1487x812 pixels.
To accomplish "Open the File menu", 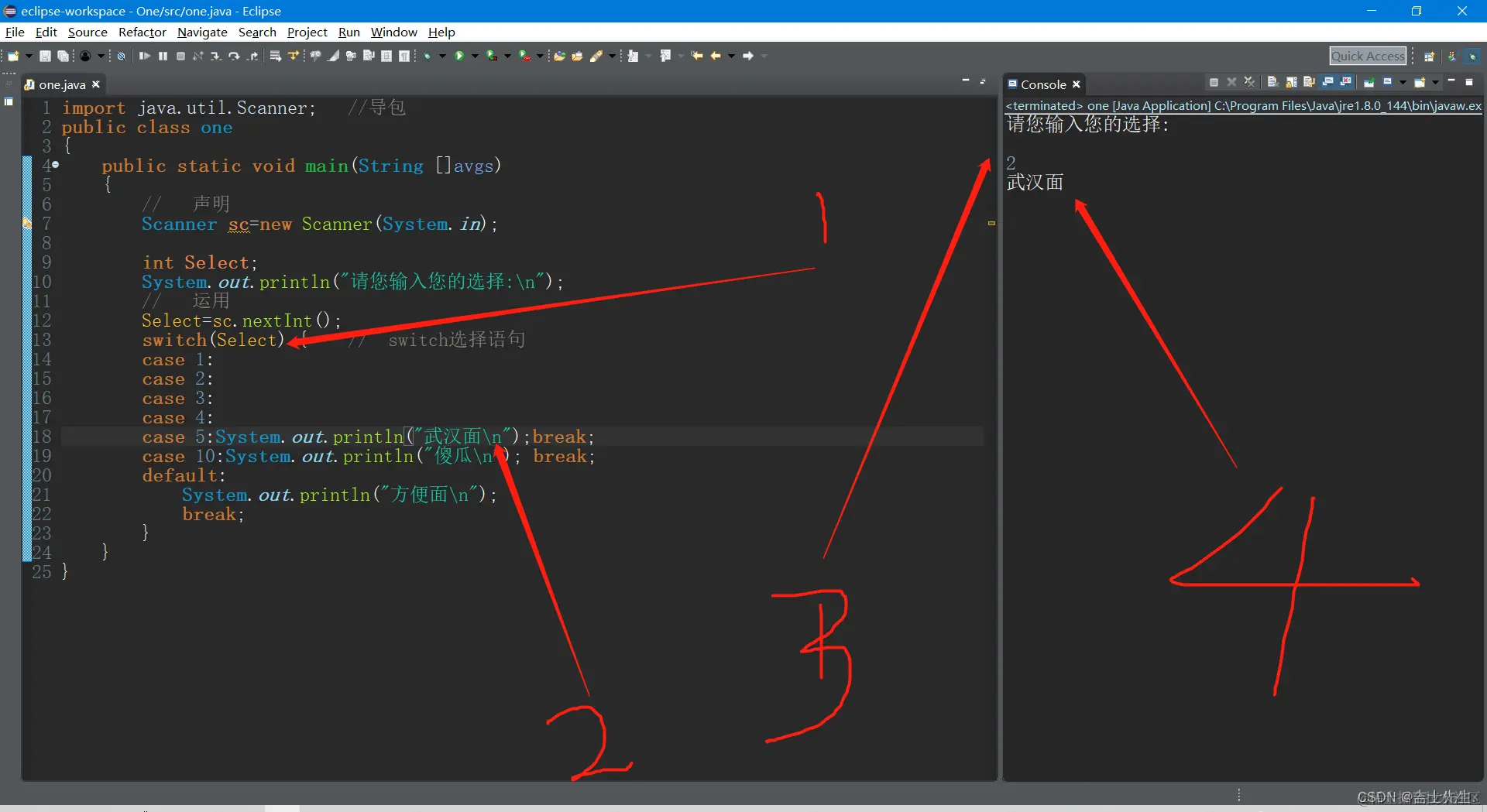I will click(x=15, y=32).
